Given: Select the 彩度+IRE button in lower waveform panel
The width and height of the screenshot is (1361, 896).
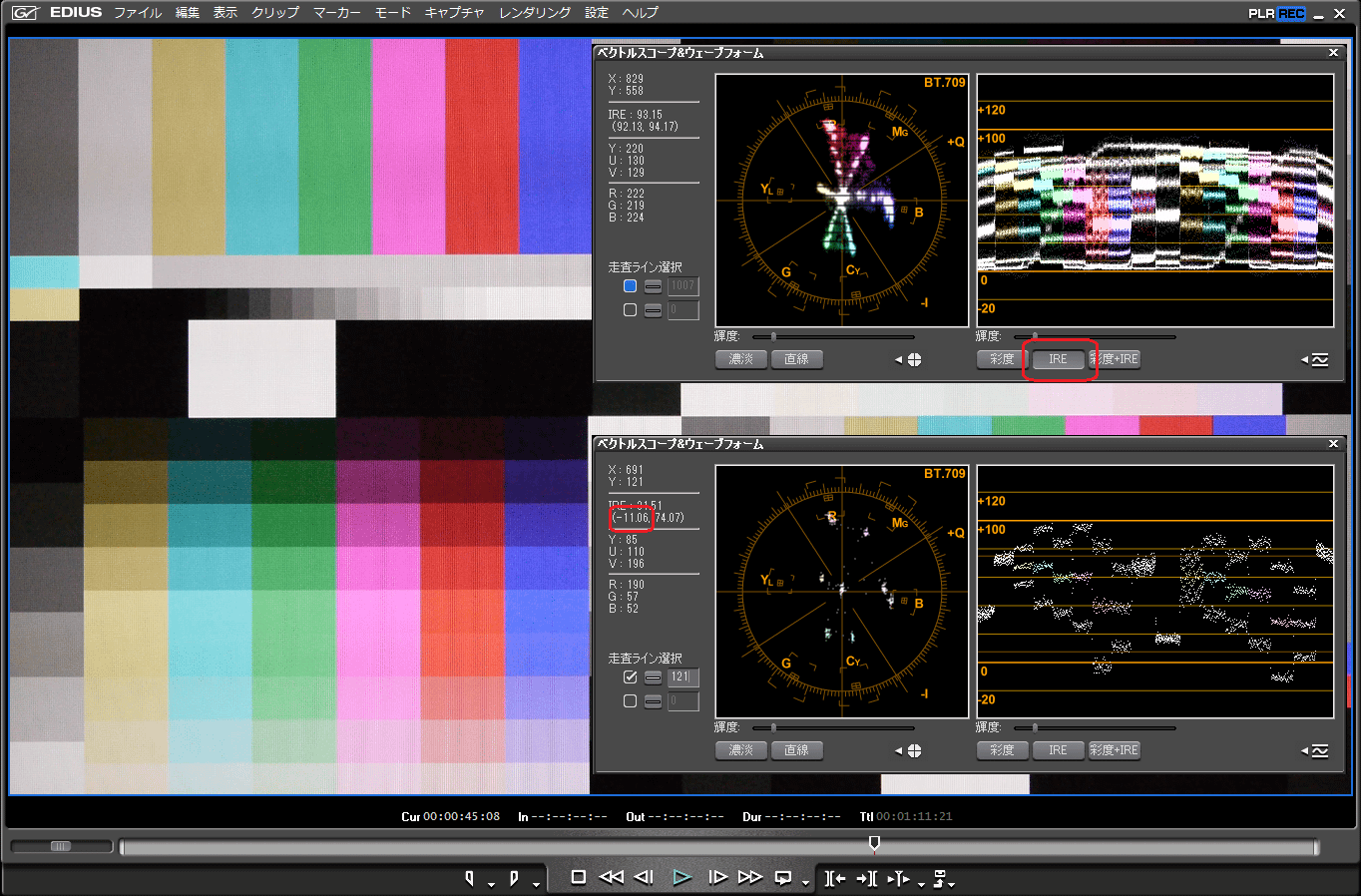Looking at the screenshot, I should [1114, 750].
